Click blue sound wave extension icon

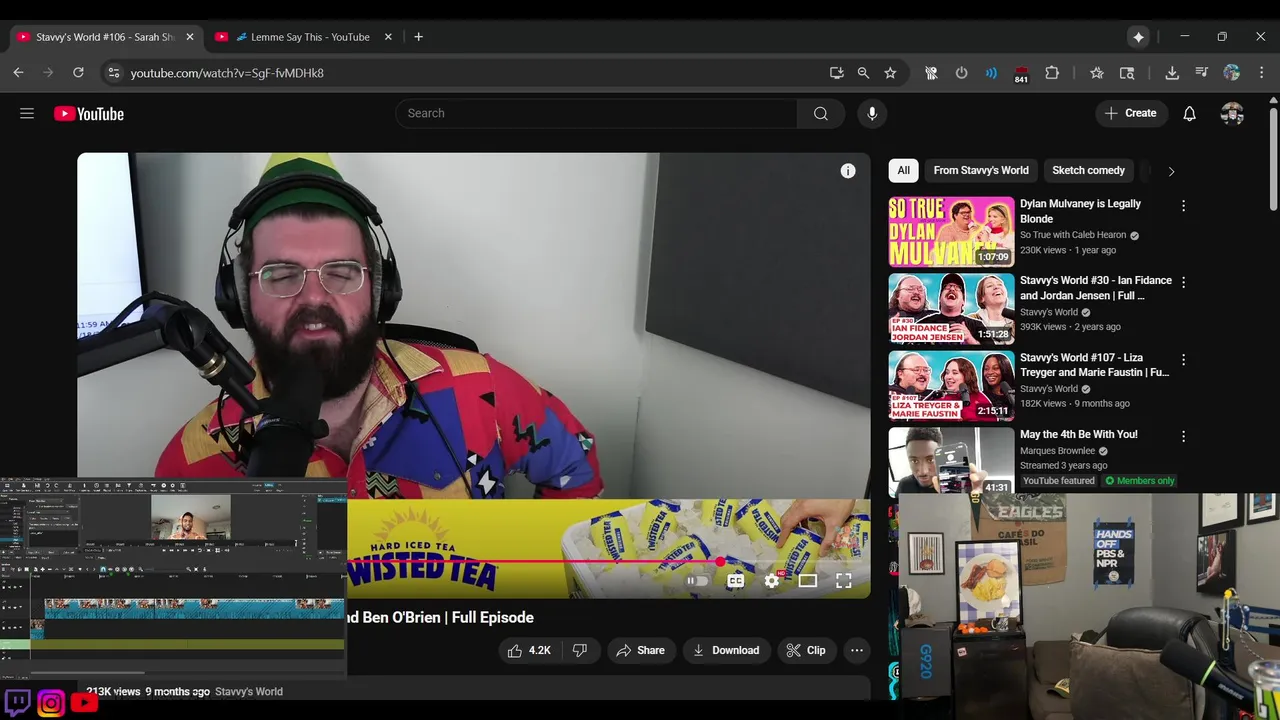click(x=991, y=73)
